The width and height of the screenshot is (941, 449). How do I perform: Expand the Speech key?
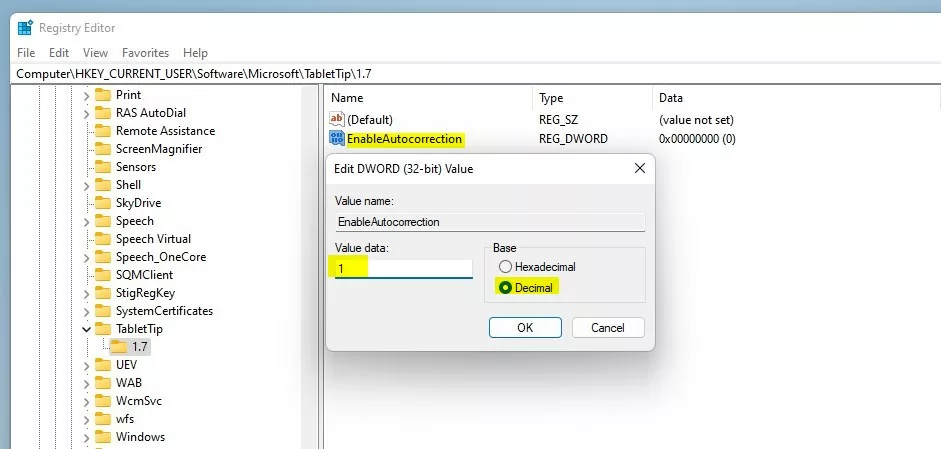(86, 221)
